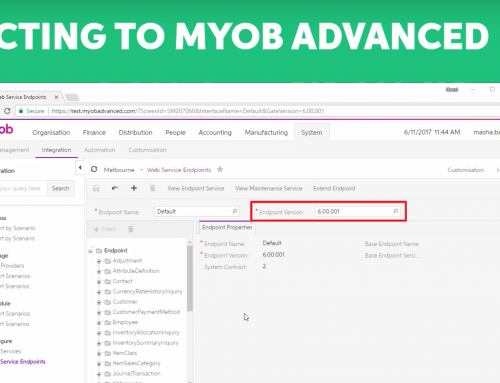Expand the AttributeDefinition tree node
500x383 pixels.
point(99,272)
